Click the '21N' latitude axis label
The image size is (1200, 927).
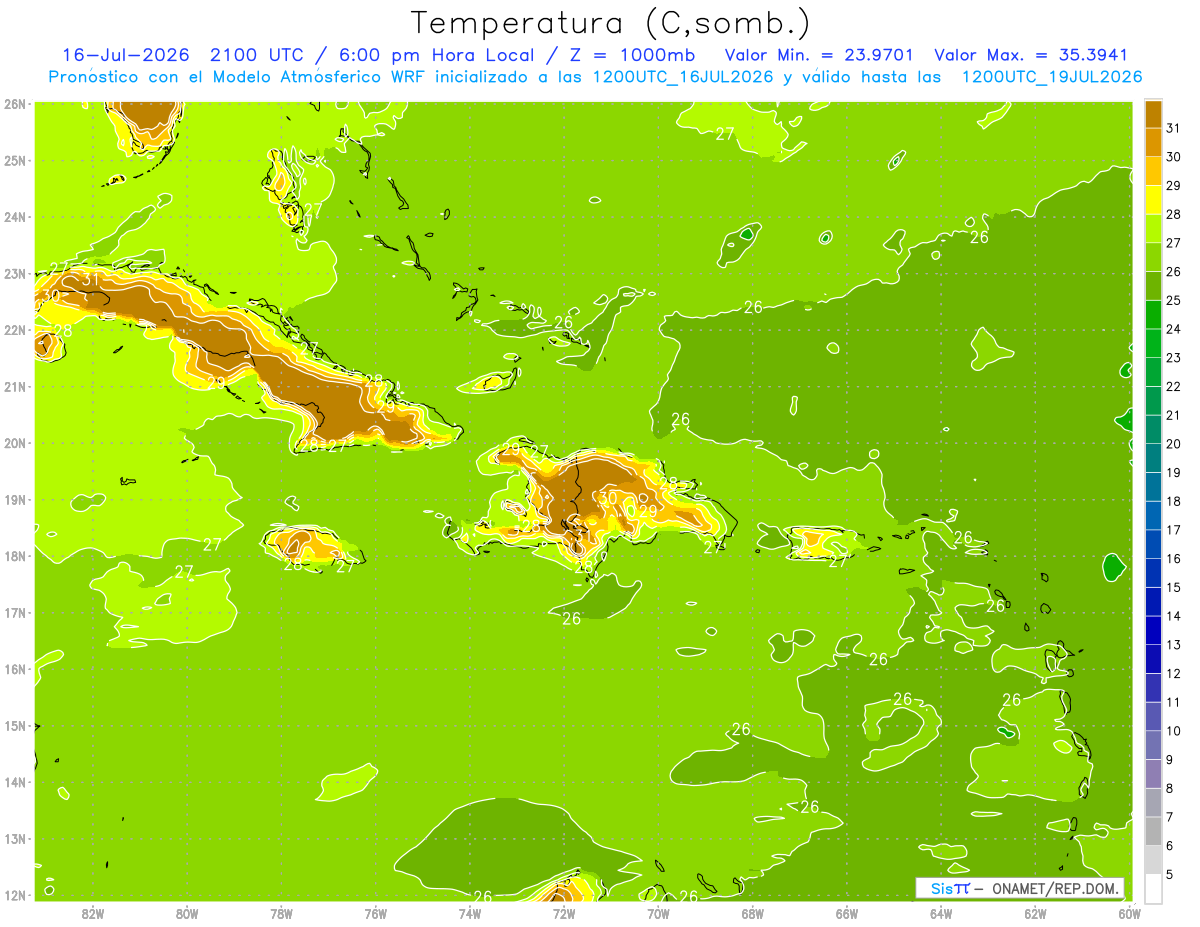coord(15,386)
